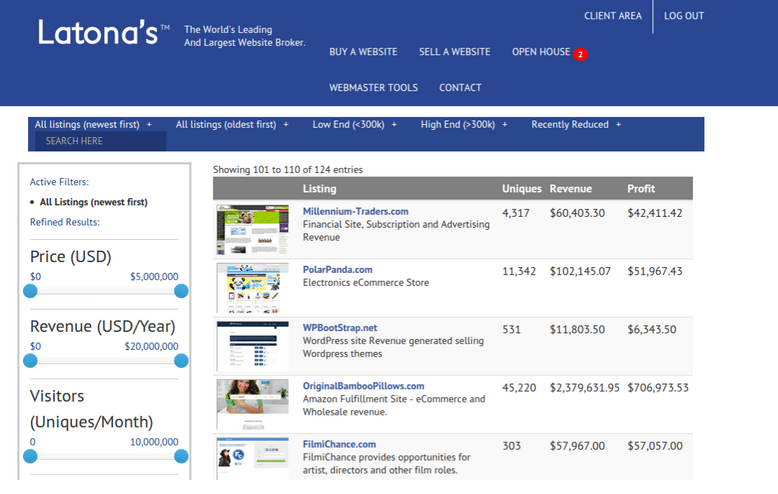Click profit value $706,973.53

pyautogui.click(x=658, y=388)
